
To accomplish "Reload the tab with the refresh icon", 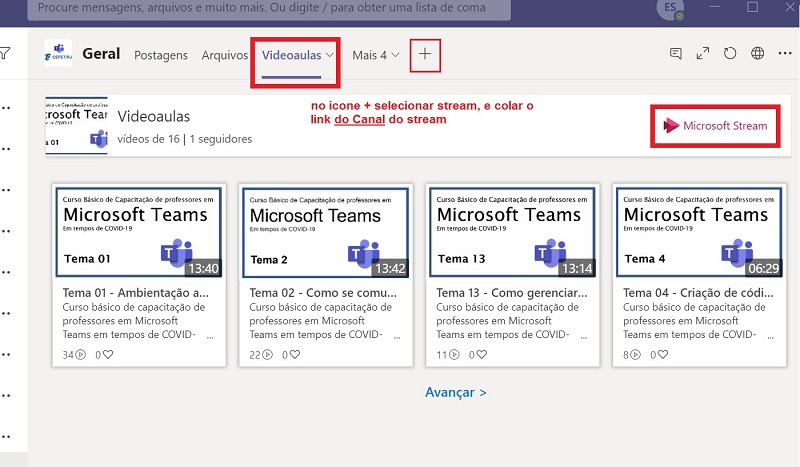I will [730, 53].
